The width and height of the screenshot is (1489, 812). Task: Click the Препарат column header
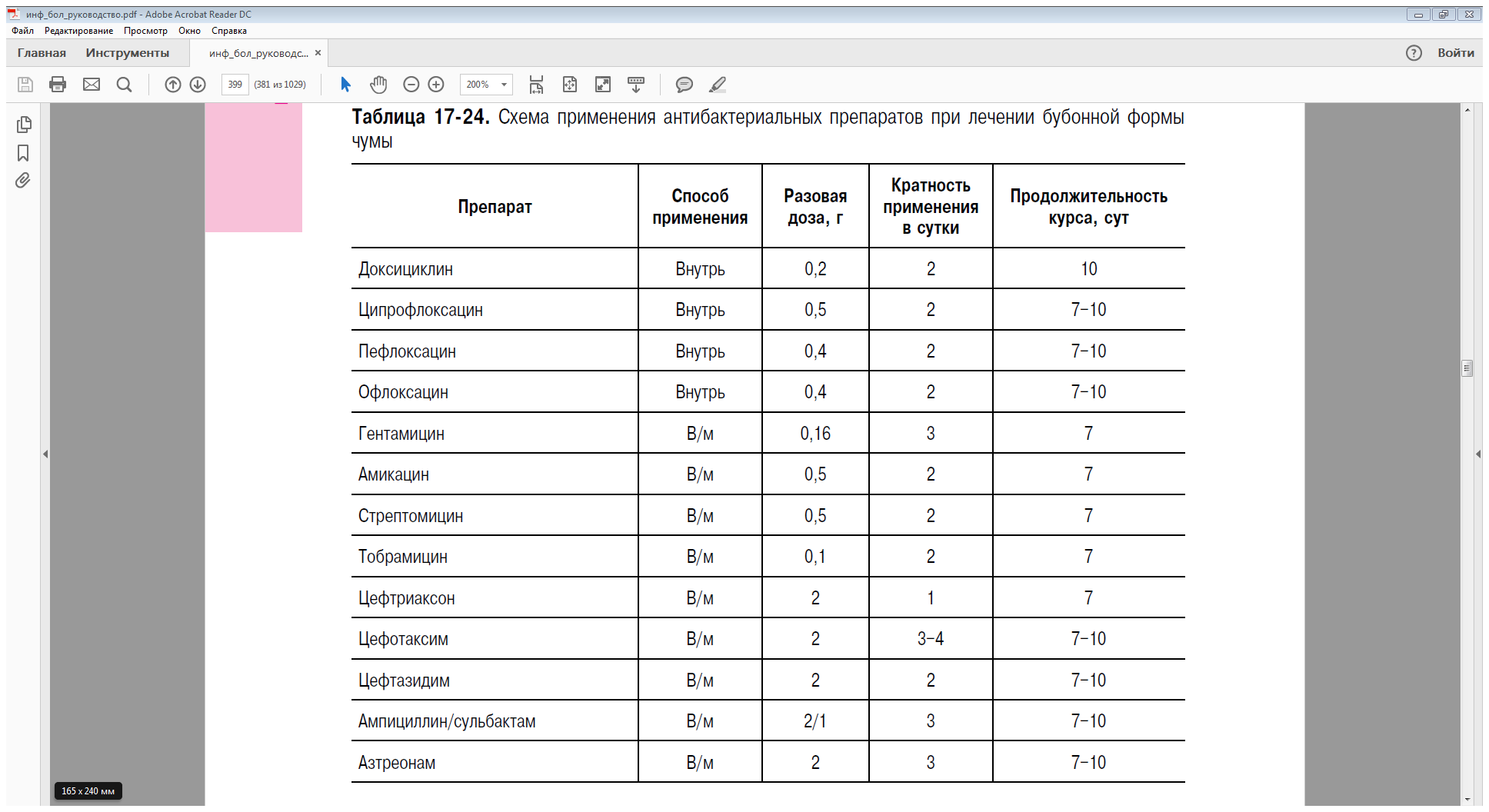tap(495, 207)
